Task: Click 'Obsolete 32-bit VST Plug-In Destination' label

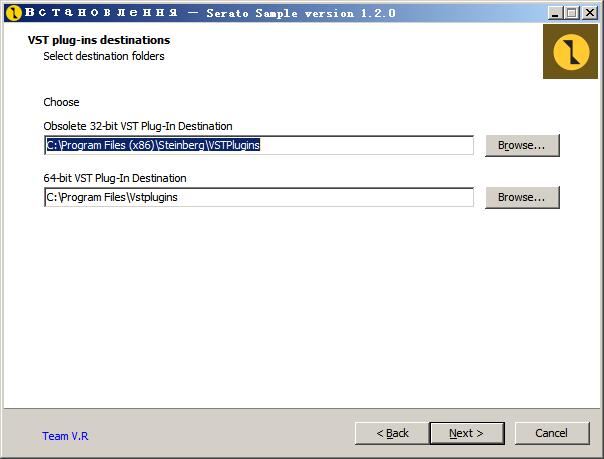Action: coord(138,126)
